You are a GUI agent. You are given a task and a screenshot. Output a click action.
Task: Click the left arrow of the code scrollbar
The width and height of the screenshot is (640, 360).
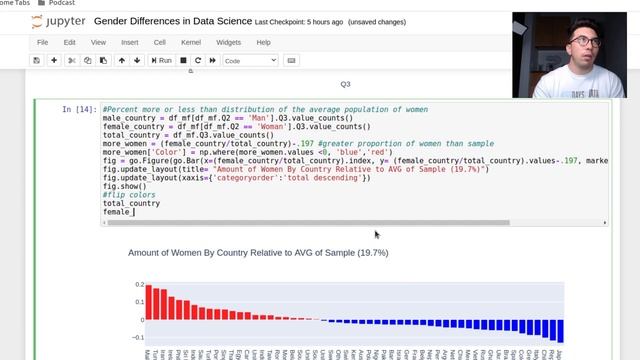point(104,222)
